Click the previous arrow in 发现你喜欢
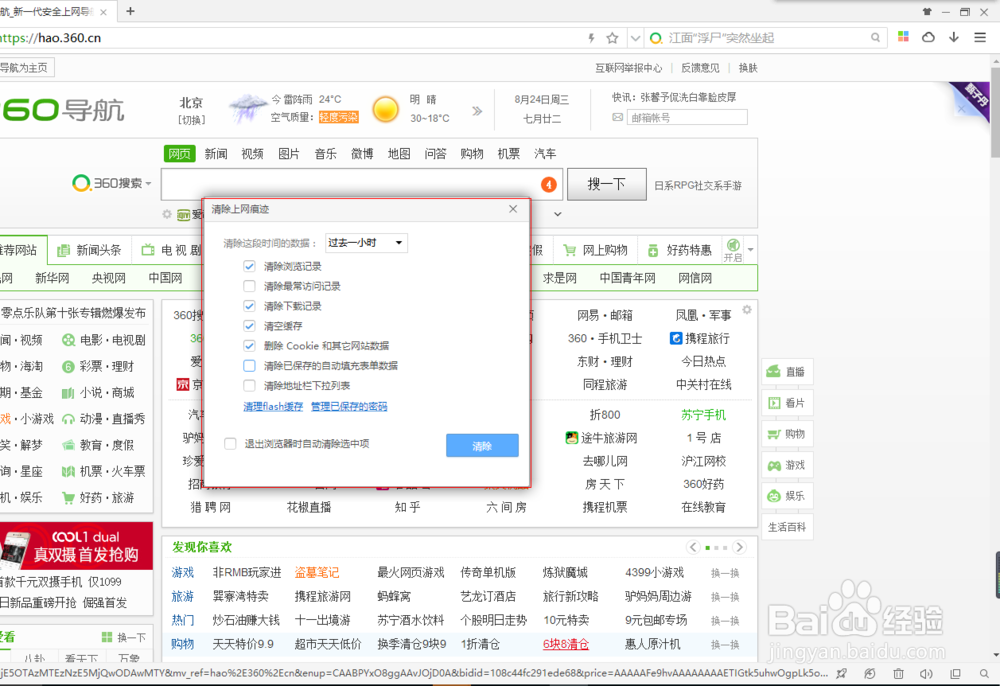 click(x=693, y=547)
